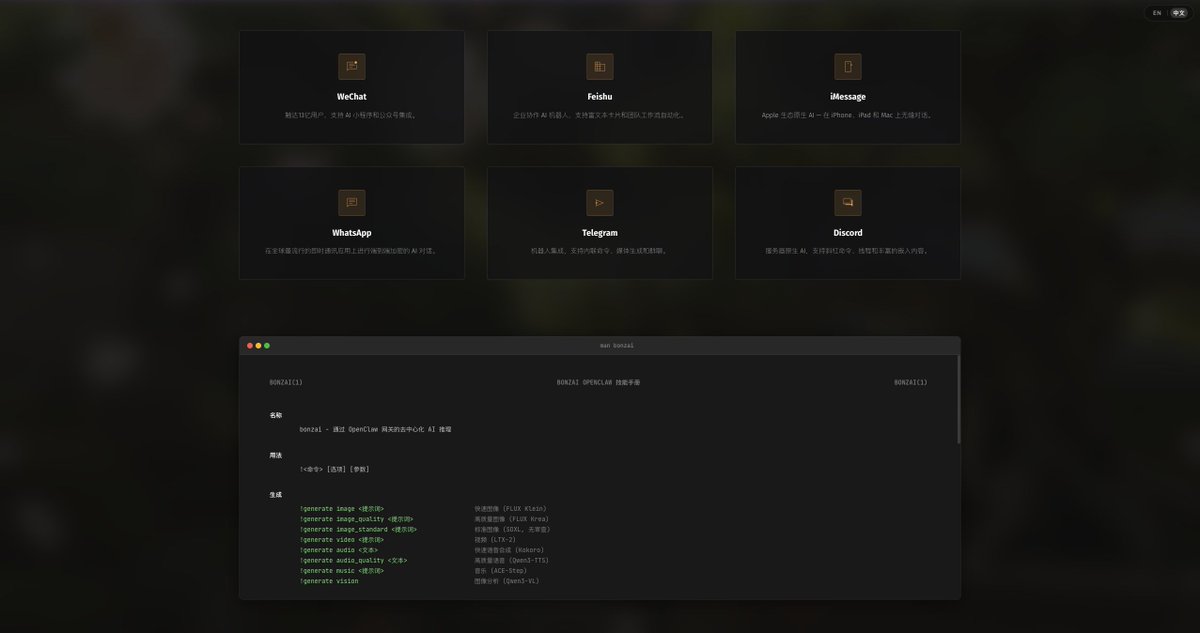Open the Telegram card title
Image resolution: width=1200 pixels, height=633 pixels.
600,233
